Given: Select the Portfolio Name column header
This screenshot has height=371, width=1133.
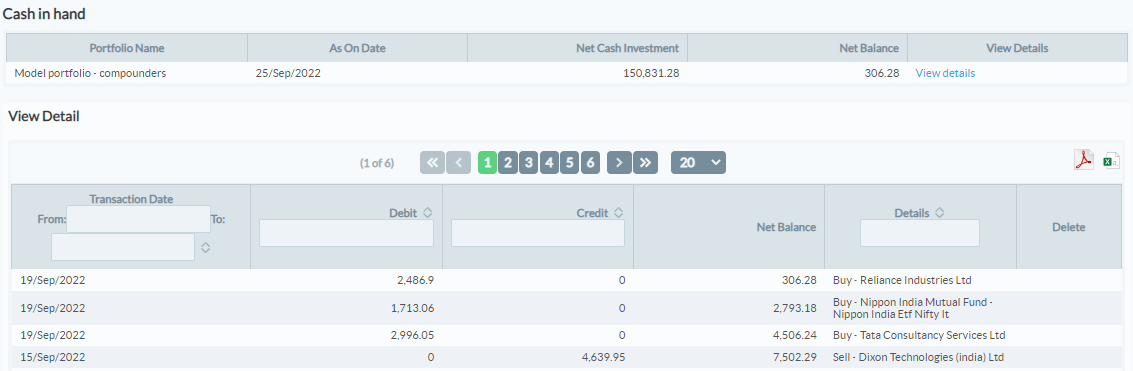Looking at the screenshot, I should [x=127, y=48].
